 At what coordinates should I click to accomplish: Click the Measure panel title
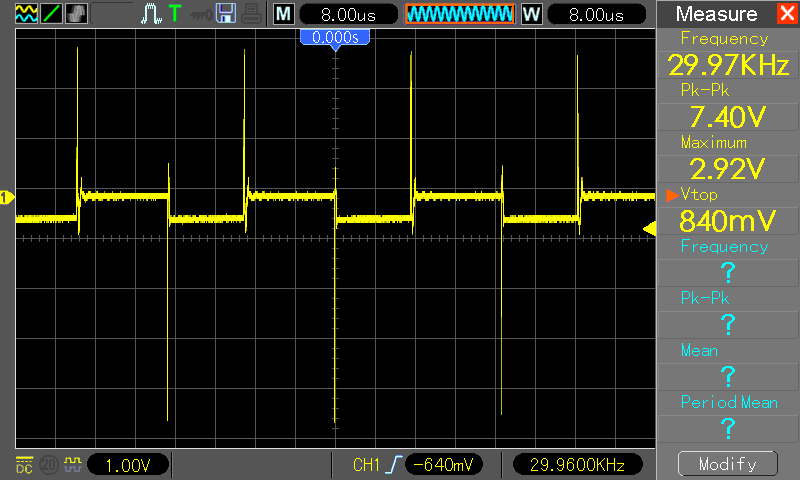[x=716, y=14]
